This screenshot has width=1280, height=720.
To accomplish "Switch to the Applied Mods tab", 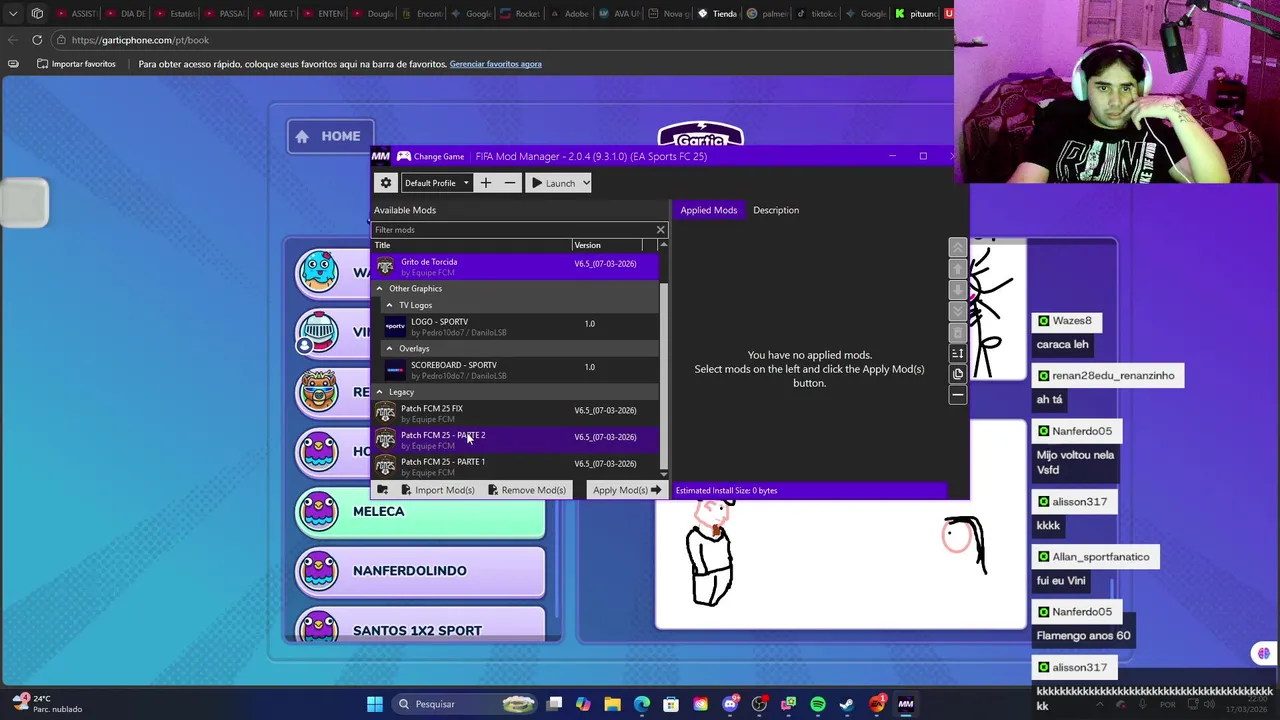I will tap(708, 210).
